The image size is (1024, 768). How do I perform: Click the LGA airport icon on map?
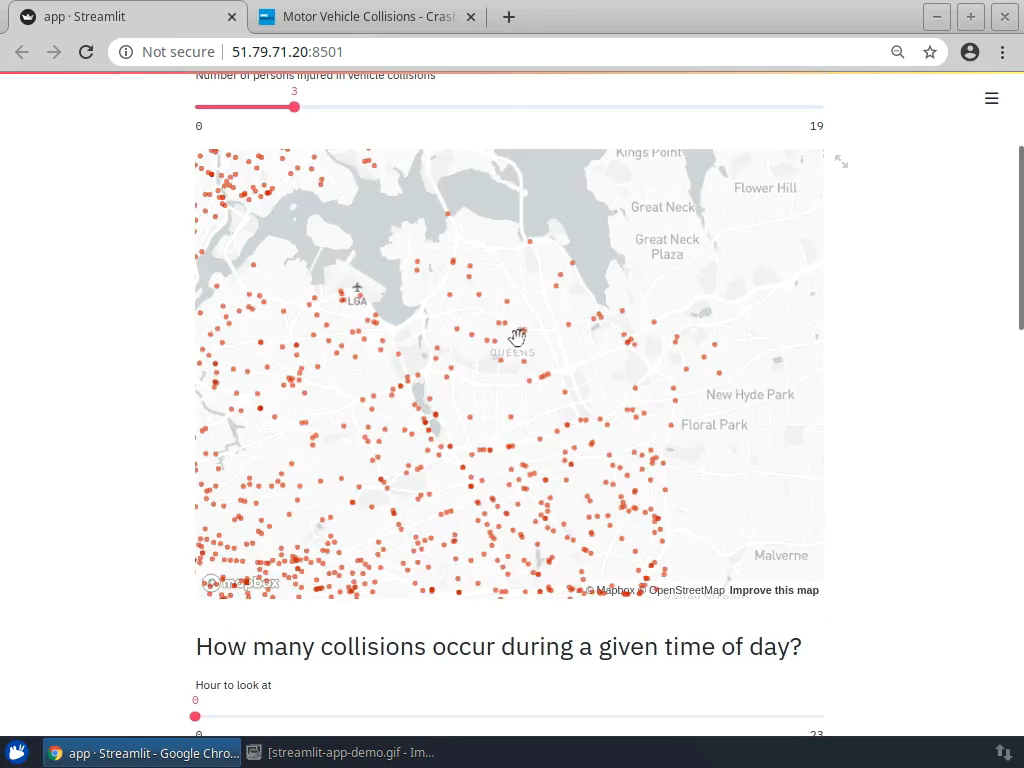pos(357,287)
